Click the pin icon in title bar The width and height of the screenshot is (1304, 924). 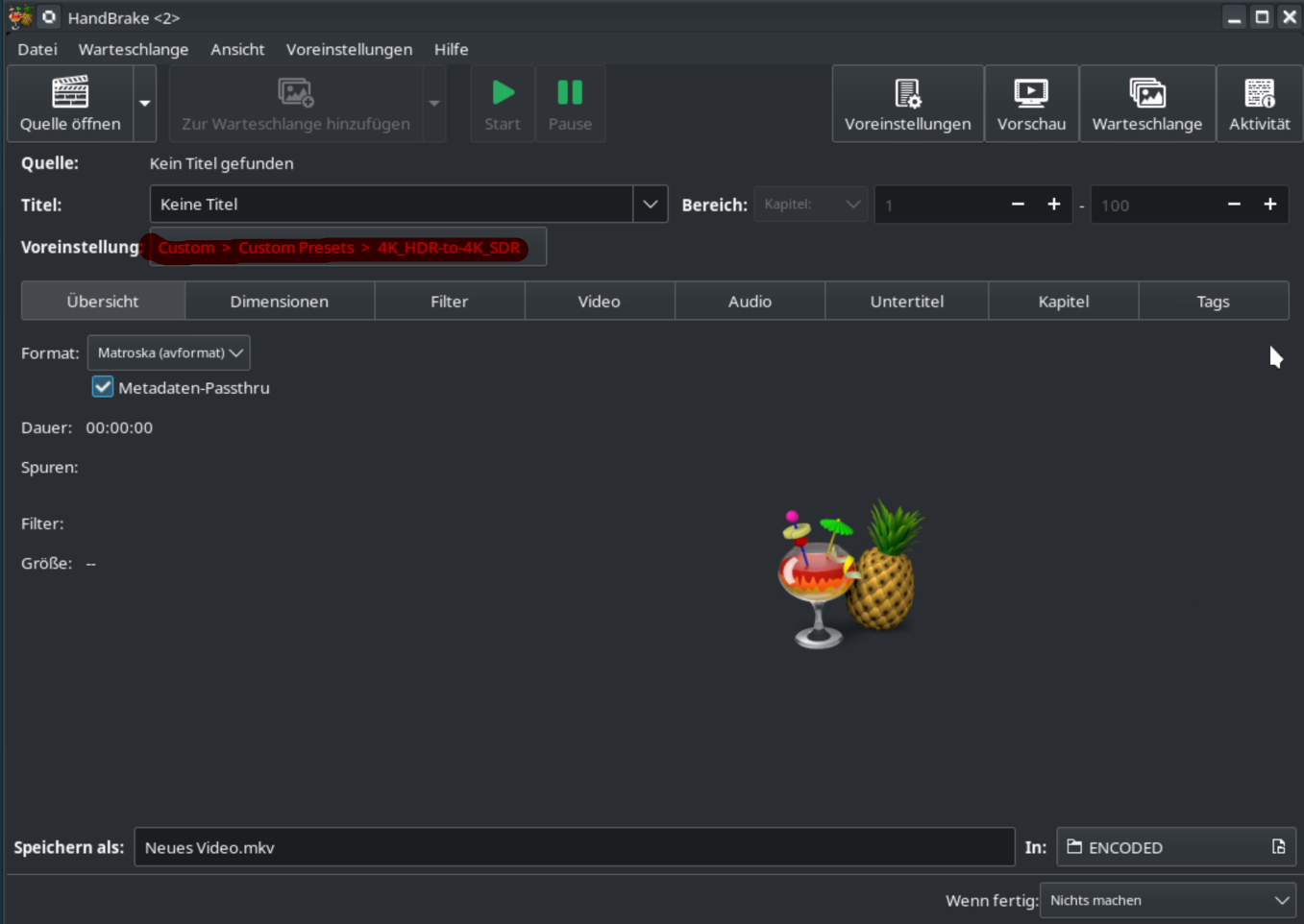[49, 17]
